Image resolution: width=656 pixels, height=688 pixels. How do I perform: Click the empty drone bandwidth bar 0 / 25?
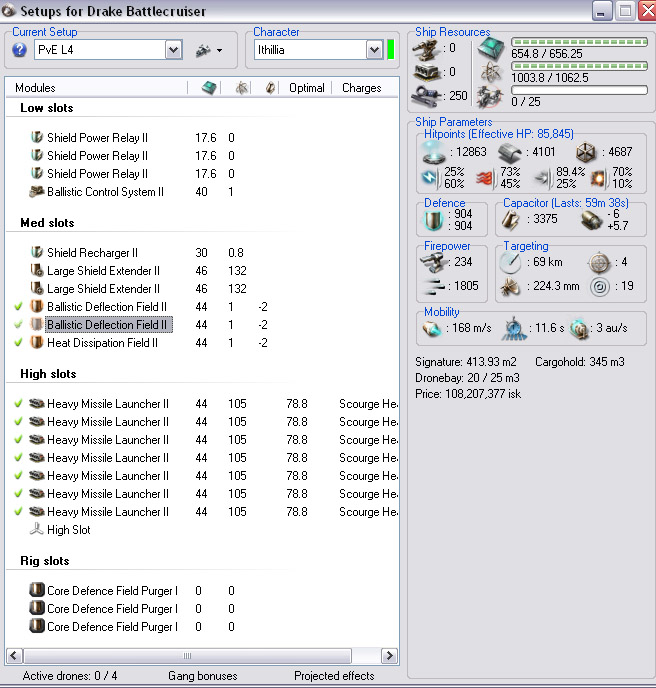[579, 90]
